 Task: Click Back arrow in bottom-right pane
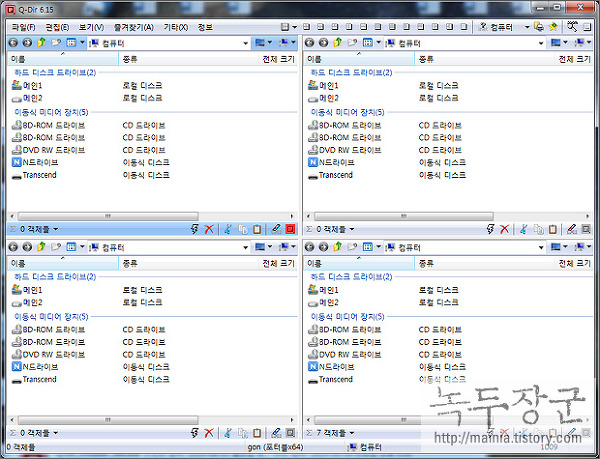[x=310, y=247]
